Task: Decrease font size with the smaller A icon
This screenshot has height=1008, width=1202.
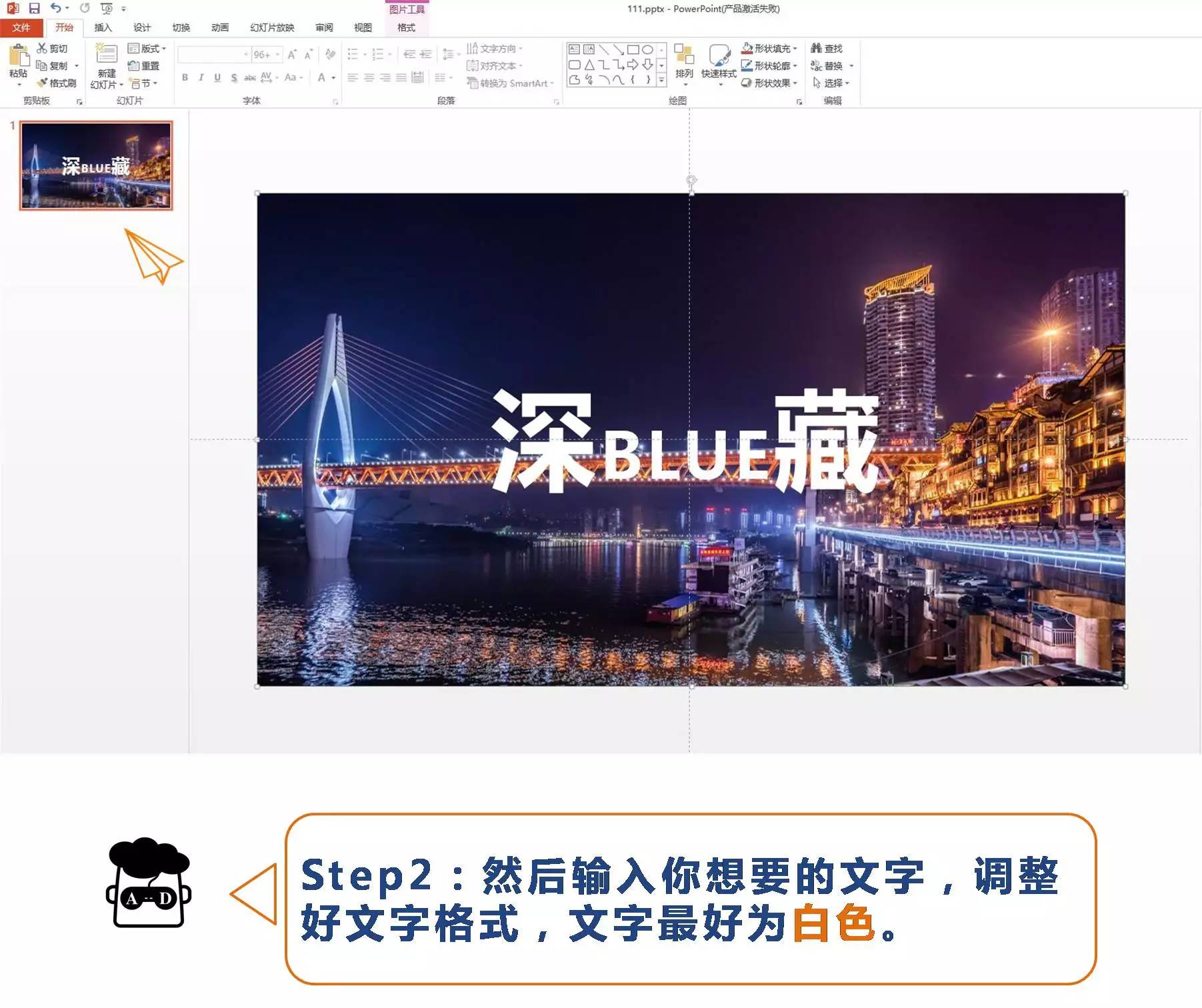Action: pyautogui.click(x=308, y=54)
